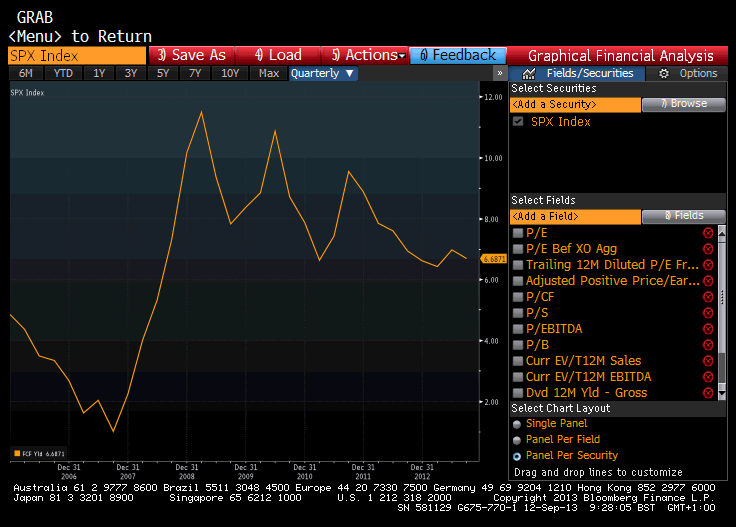Click the Fields/Securities chart icon
Viewport: 736px width, 527px height.
point(529,73)
